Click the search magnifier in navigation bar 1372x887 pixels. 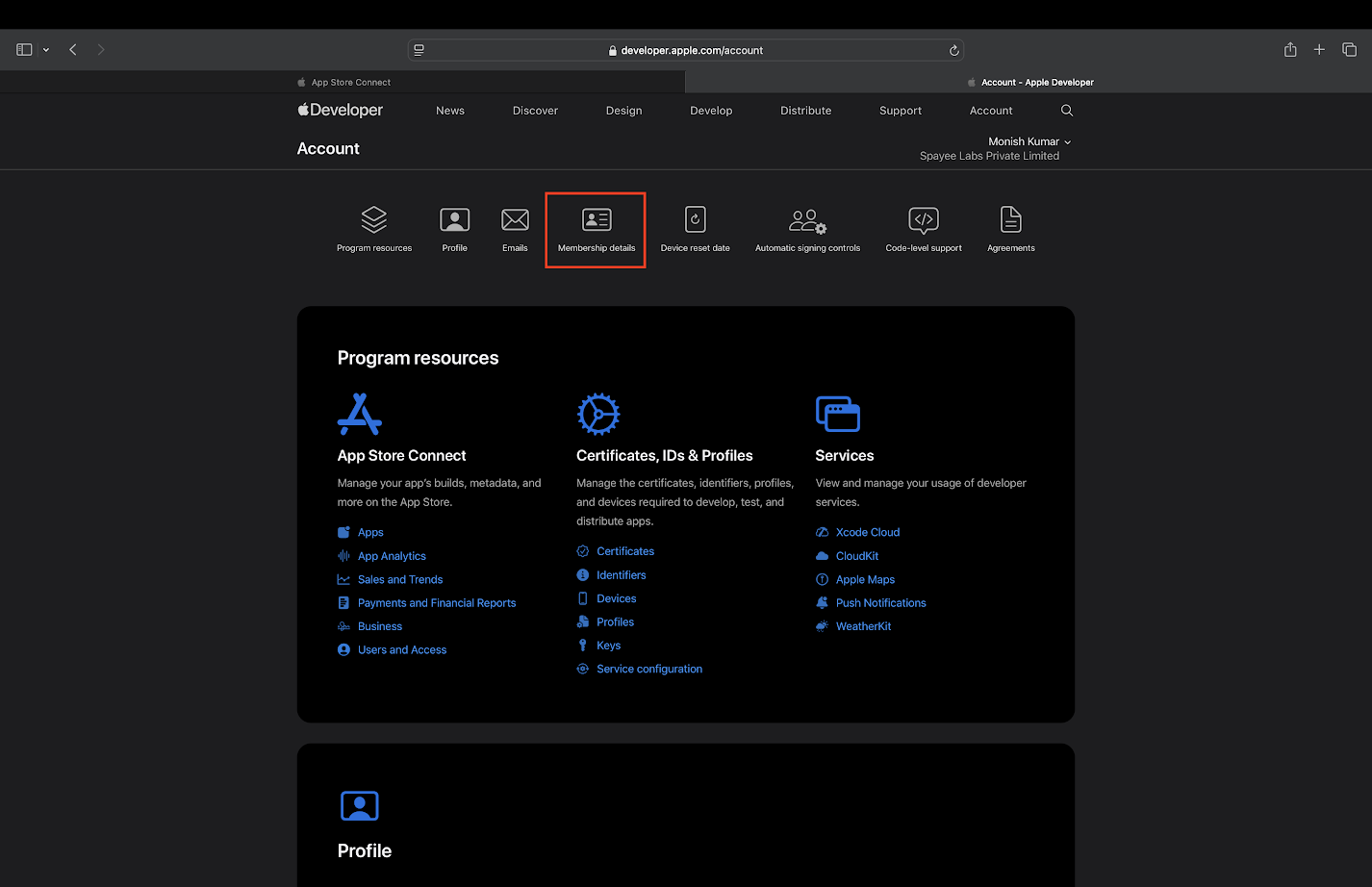pyautogui.click(x=1066, y=111)
